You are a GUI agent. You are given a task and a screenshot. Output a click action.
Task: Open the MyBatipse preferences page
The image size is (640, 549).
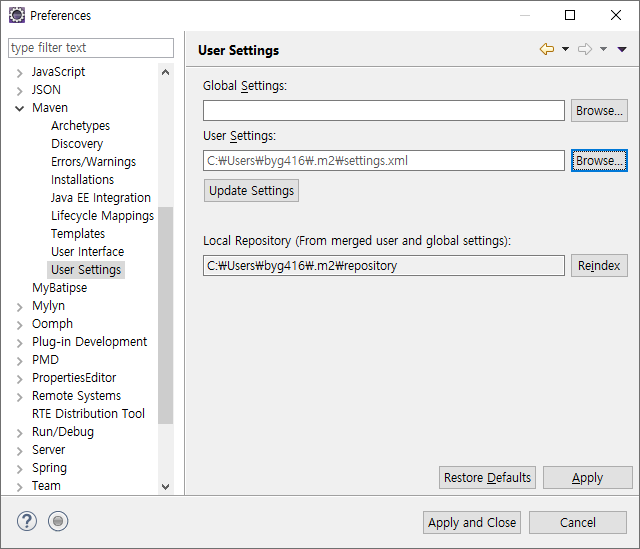pos(60,288)
